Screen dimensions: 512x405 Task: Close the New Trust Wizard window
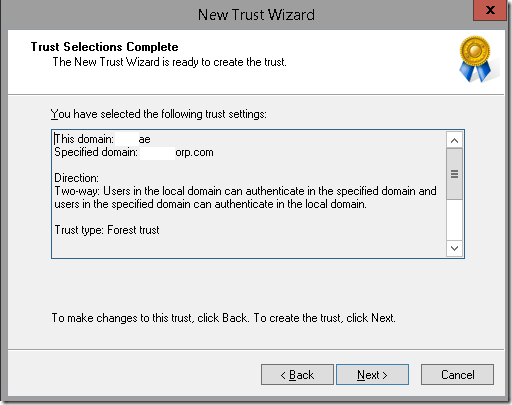490,10
